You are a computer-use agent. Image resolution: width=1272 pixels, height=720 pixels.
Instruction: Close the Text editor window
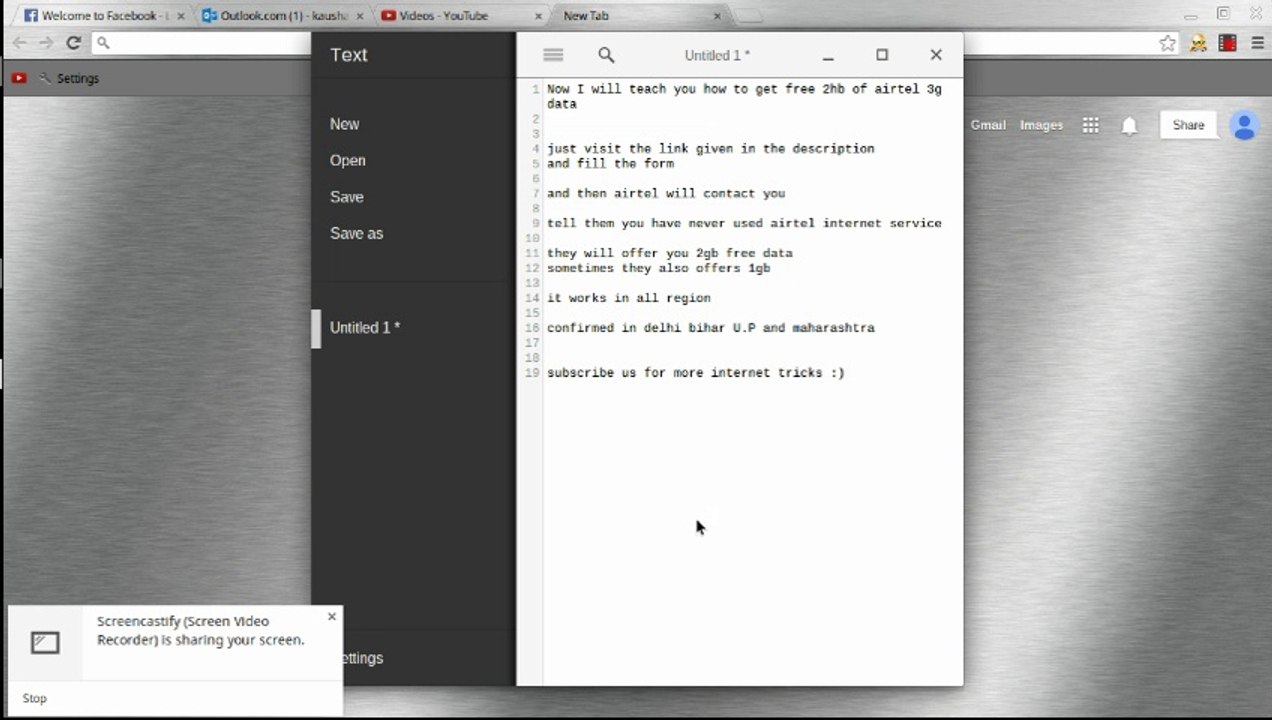tap(936, 55)
